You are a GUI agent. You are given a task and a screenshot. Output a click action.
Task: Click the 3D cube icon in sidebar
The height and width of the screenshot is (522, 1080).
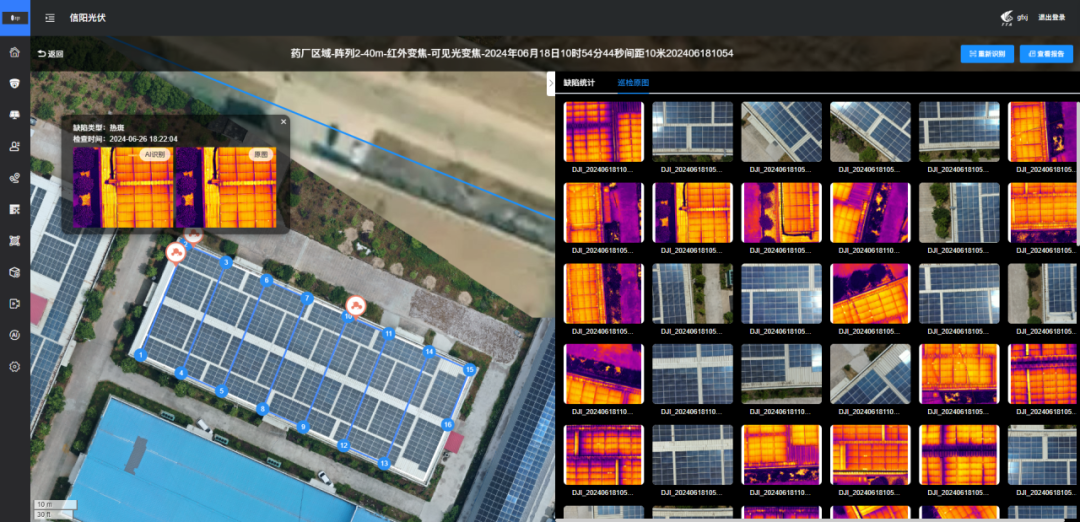click(x=14, y=272)
